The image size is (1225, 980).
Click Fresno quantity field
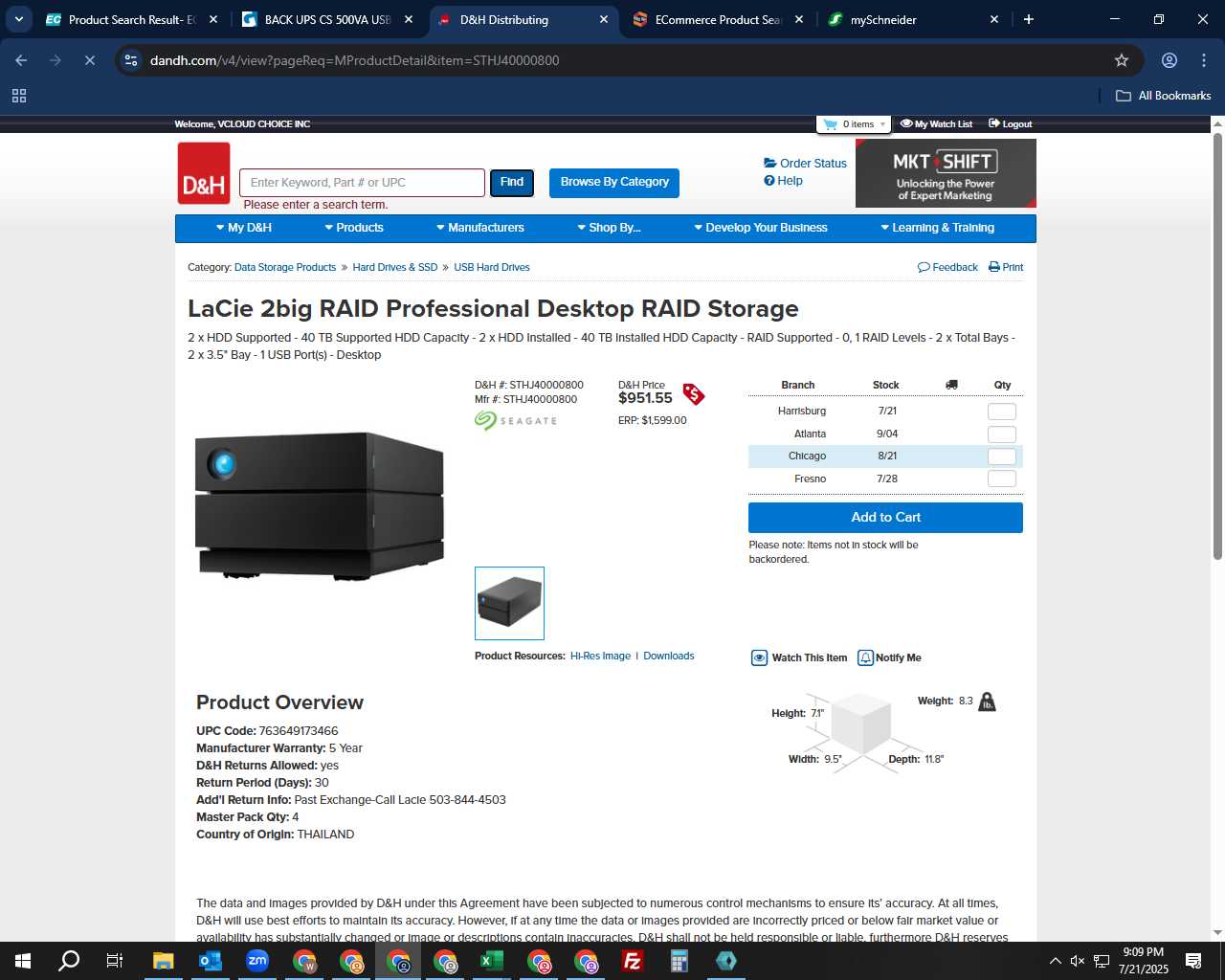1001,479
